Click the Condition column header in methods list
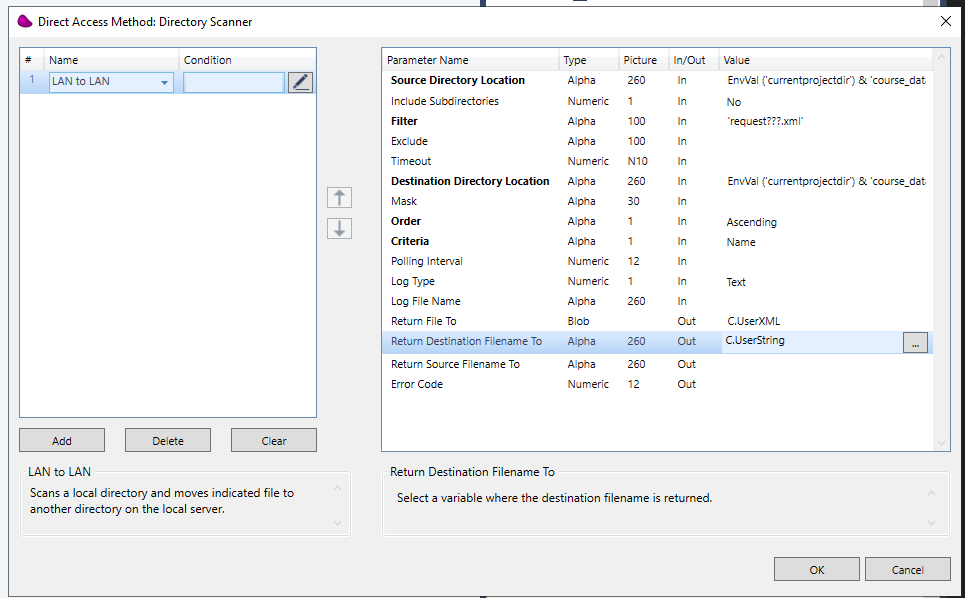This screenshot has height=598, width=965. [247, 60]
